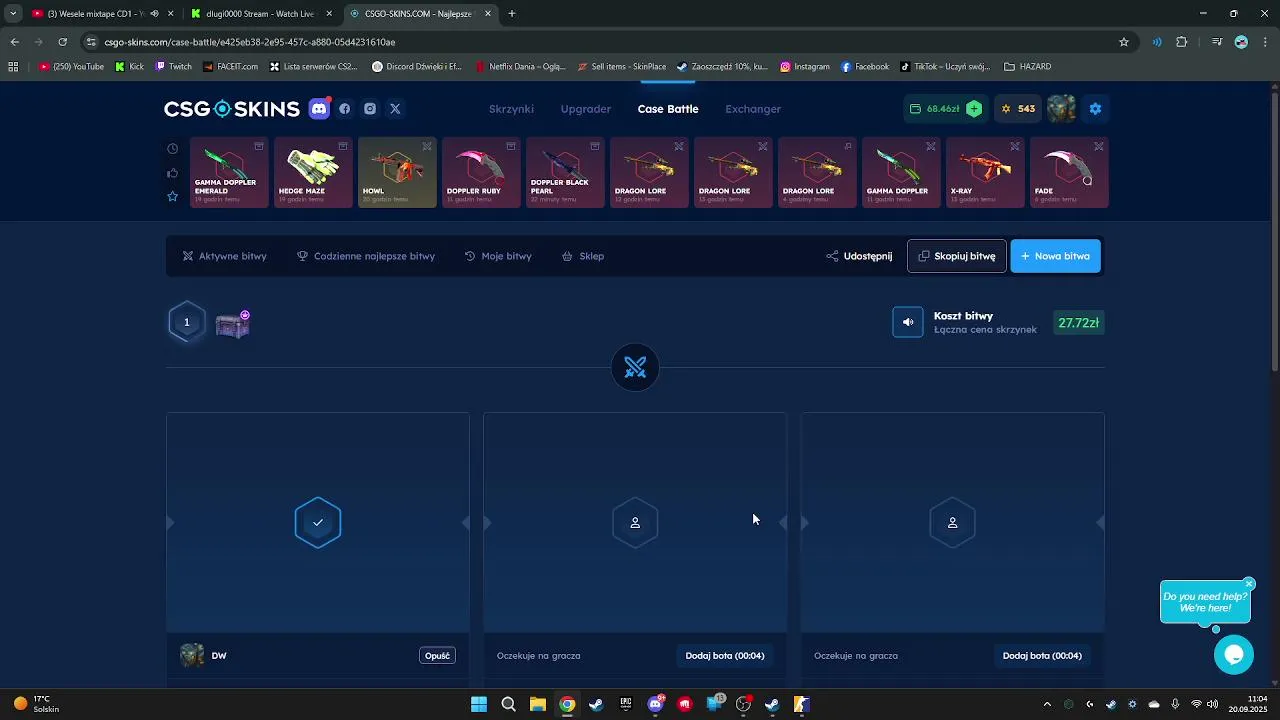Open the Twitch bookmark
1280x720 pixels.
pyautogui.click(x=173, y=67)
